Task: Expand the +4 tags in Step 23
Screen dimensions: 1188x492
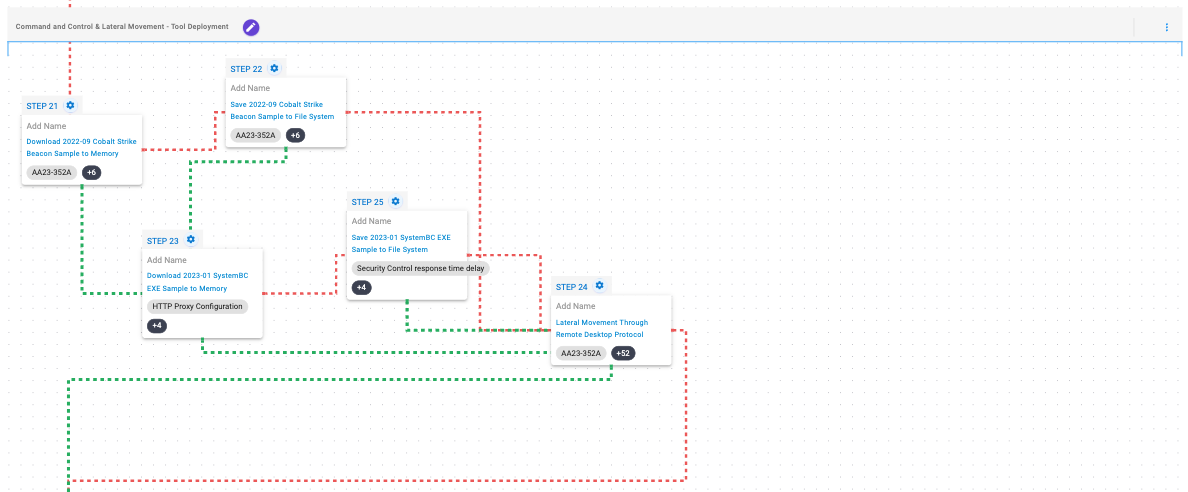Action: tap(157, 325)
